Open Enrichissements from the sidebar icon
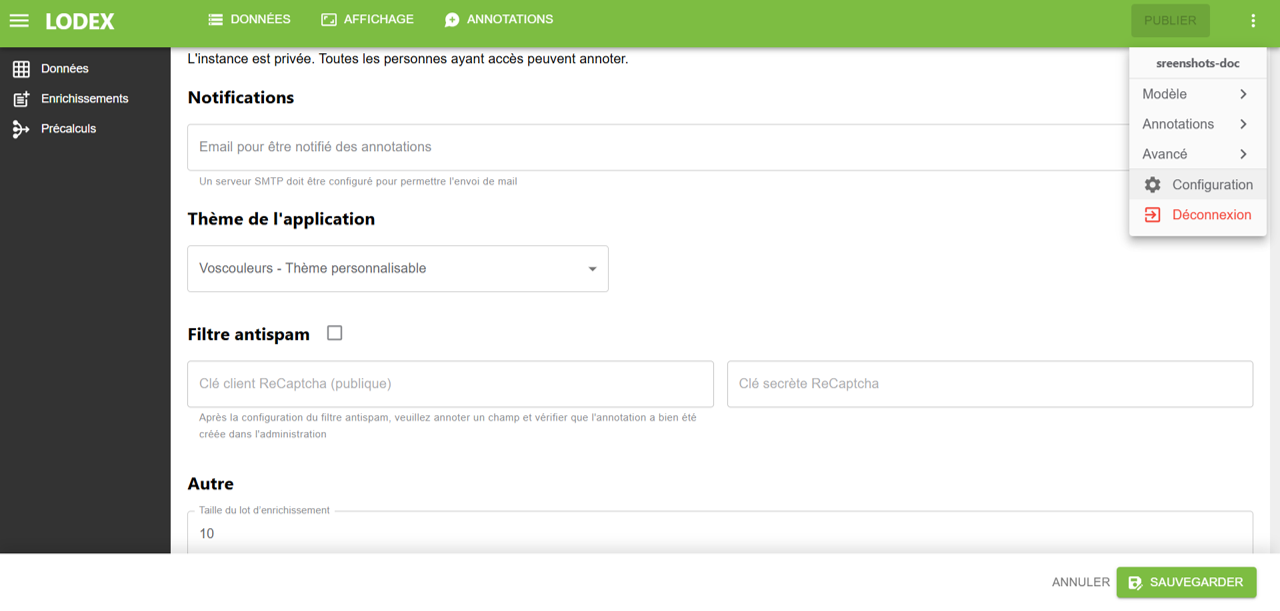The height and width of the screenshot is (611, 1280). tap(22, 98)
